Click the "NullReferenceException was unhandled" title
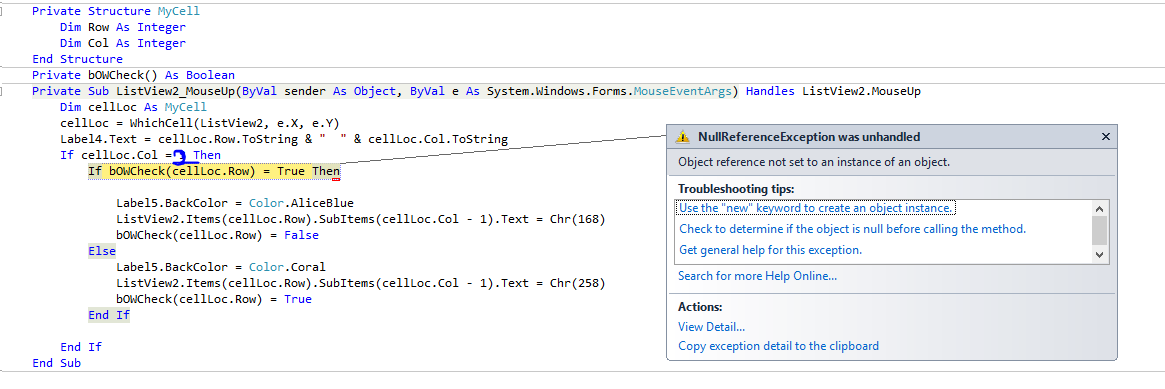 point(809,137)
